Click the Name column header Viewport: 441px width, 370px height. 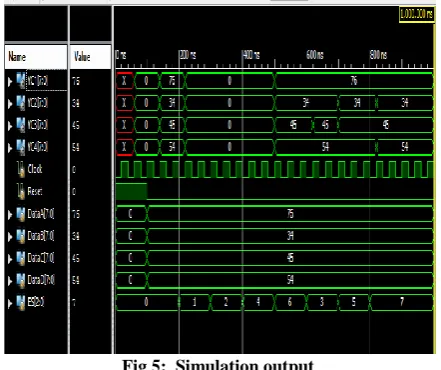(x=36, y=57)
